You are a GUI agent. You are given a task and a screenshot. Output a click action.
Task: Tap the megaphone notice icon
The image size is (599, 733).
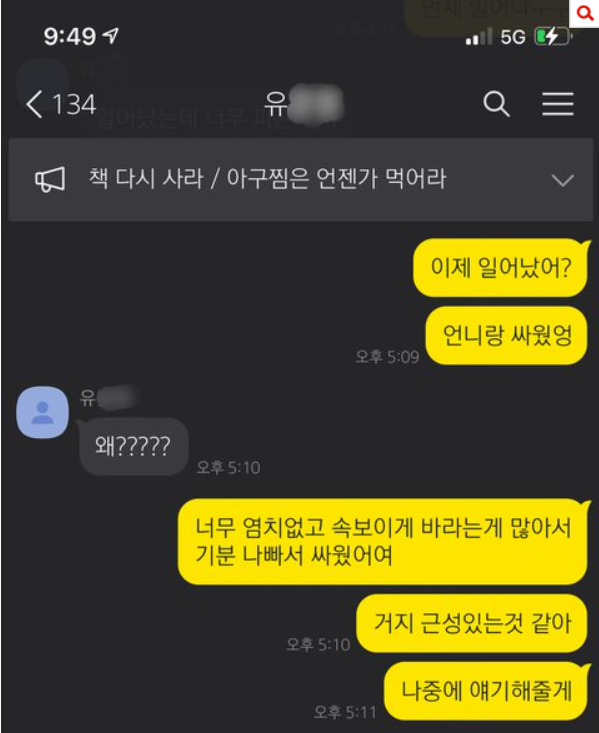pos(50,180)
